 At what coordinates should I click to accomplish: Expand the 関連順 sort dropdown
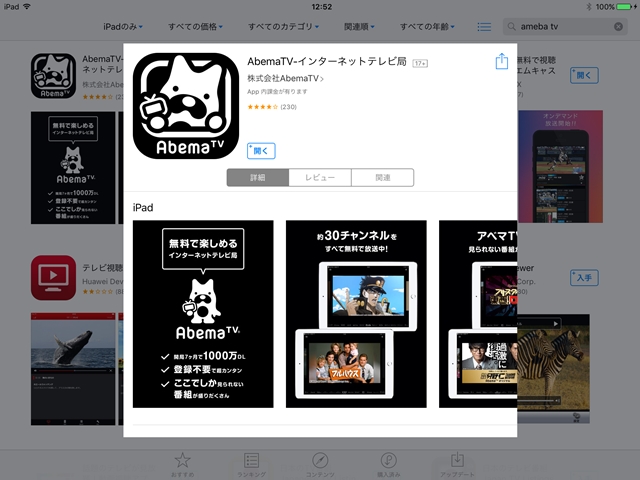coord(359,27)
